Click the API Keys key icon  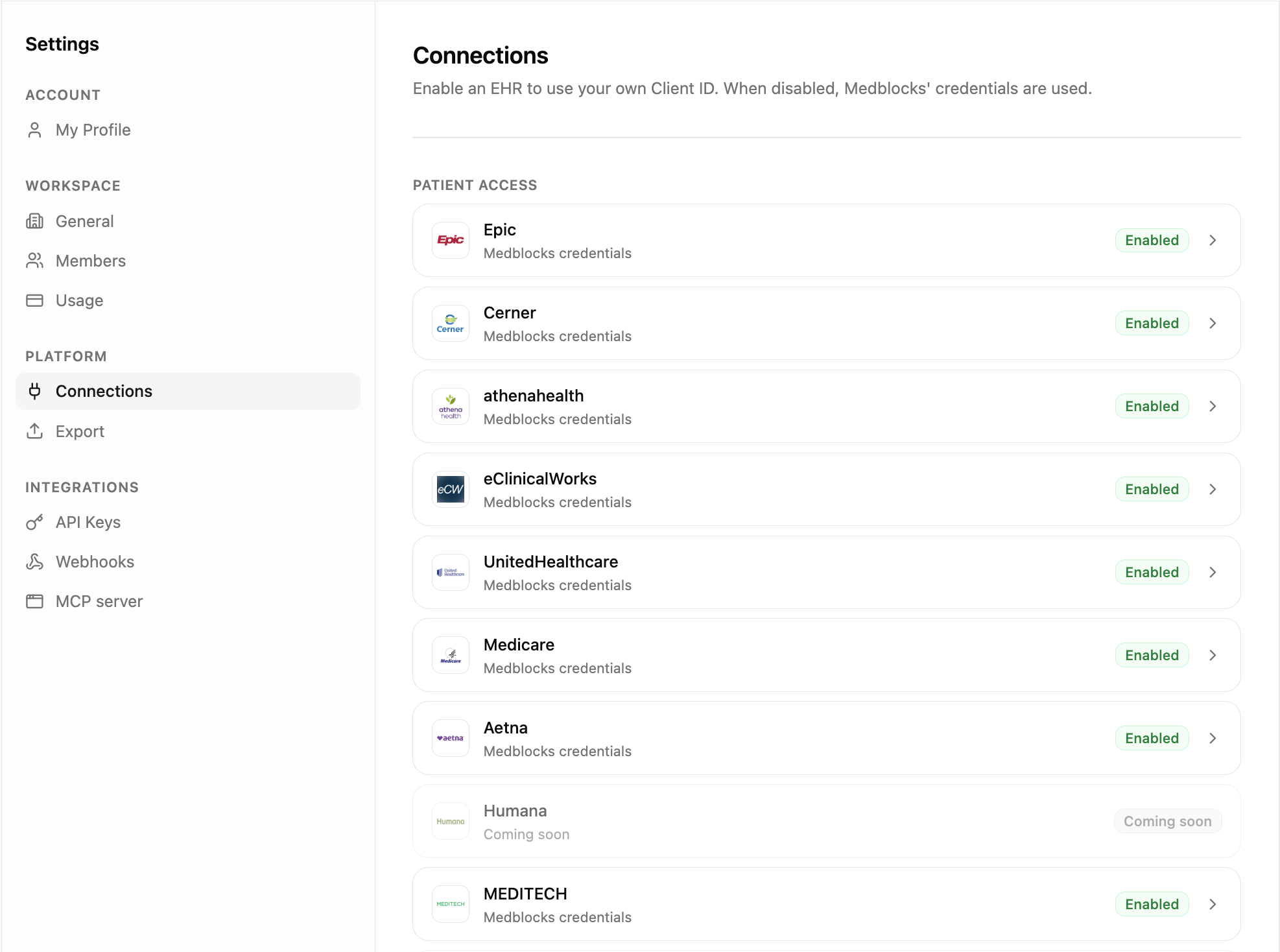[x=34, y=522]
